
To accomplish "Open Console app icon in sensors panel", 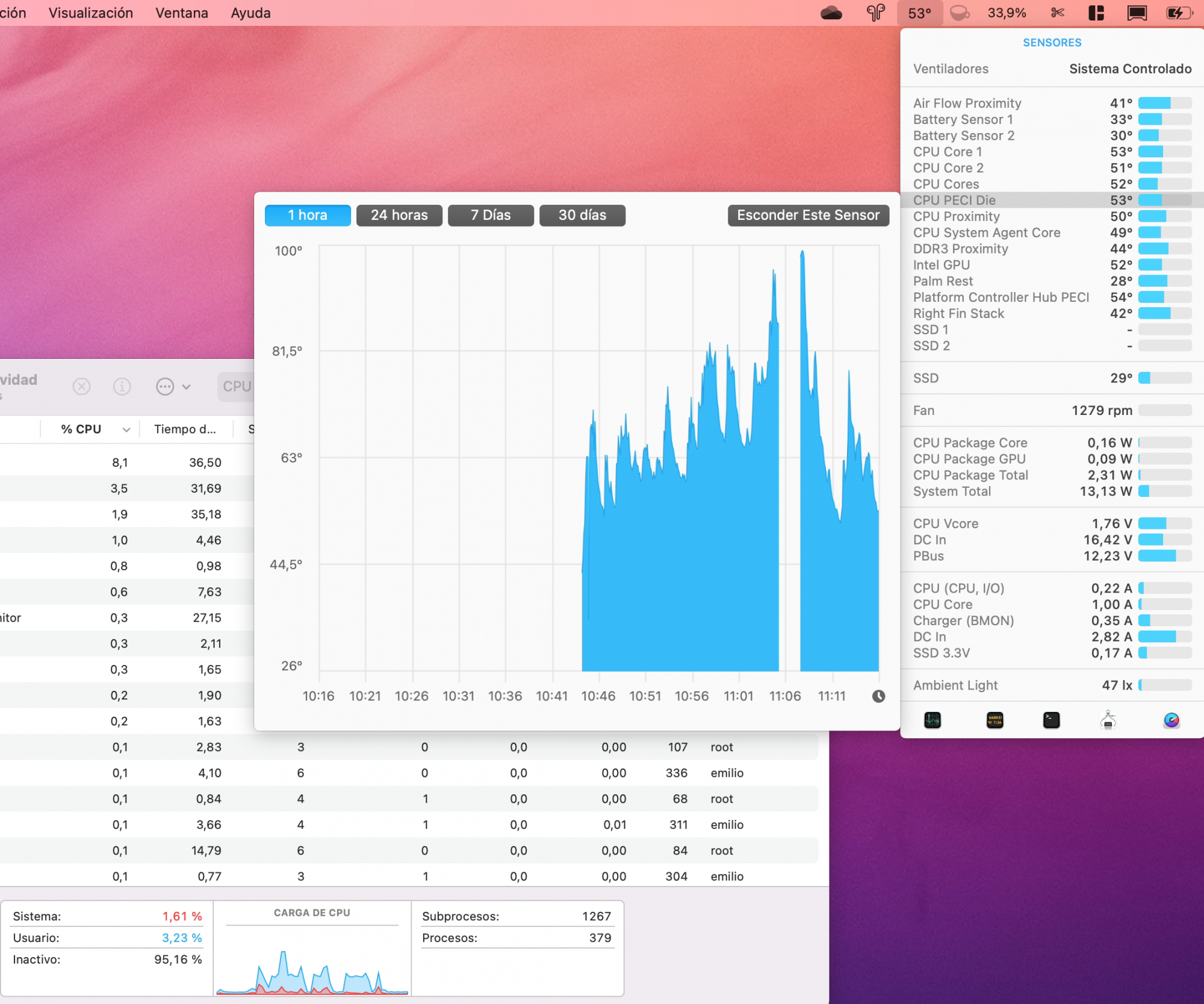I will point(995,720).
